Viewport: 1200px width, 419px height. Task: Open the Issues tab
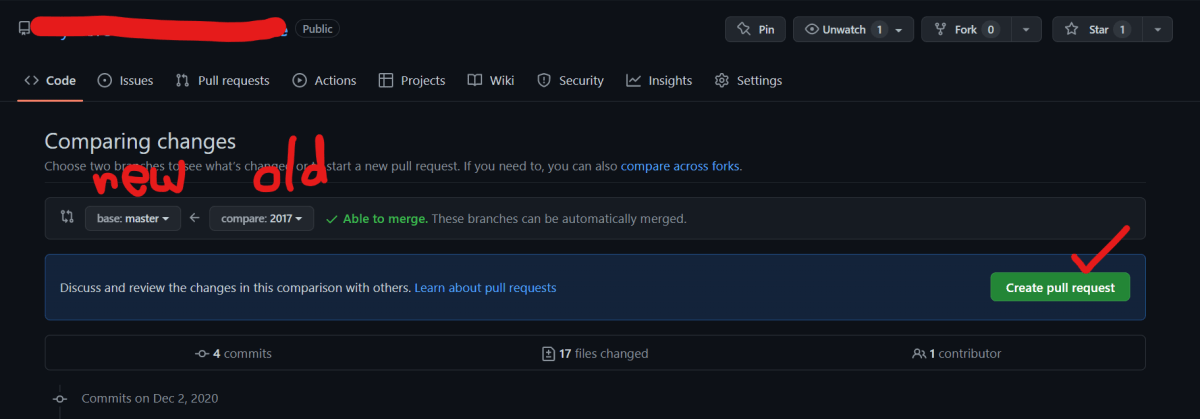pos(125,80)
